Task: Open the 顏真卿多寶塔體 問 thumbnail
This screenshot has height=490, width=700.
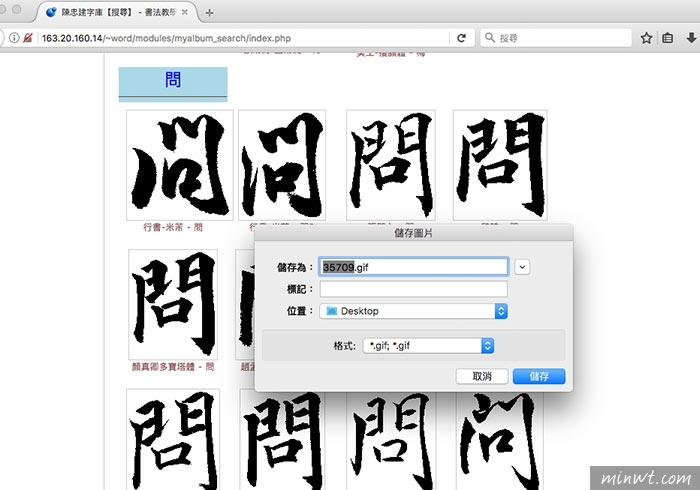Action: 173,304
